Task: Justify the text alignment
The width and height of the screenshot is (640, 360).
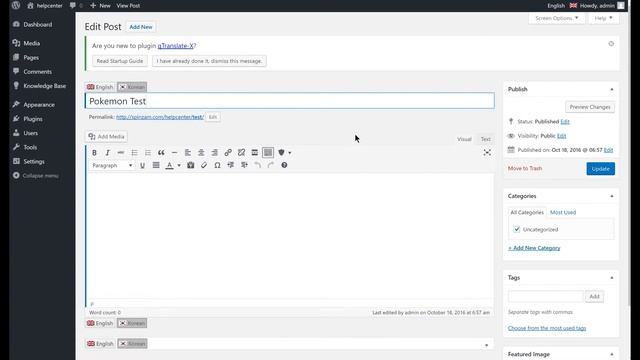Action: [156, 165]
